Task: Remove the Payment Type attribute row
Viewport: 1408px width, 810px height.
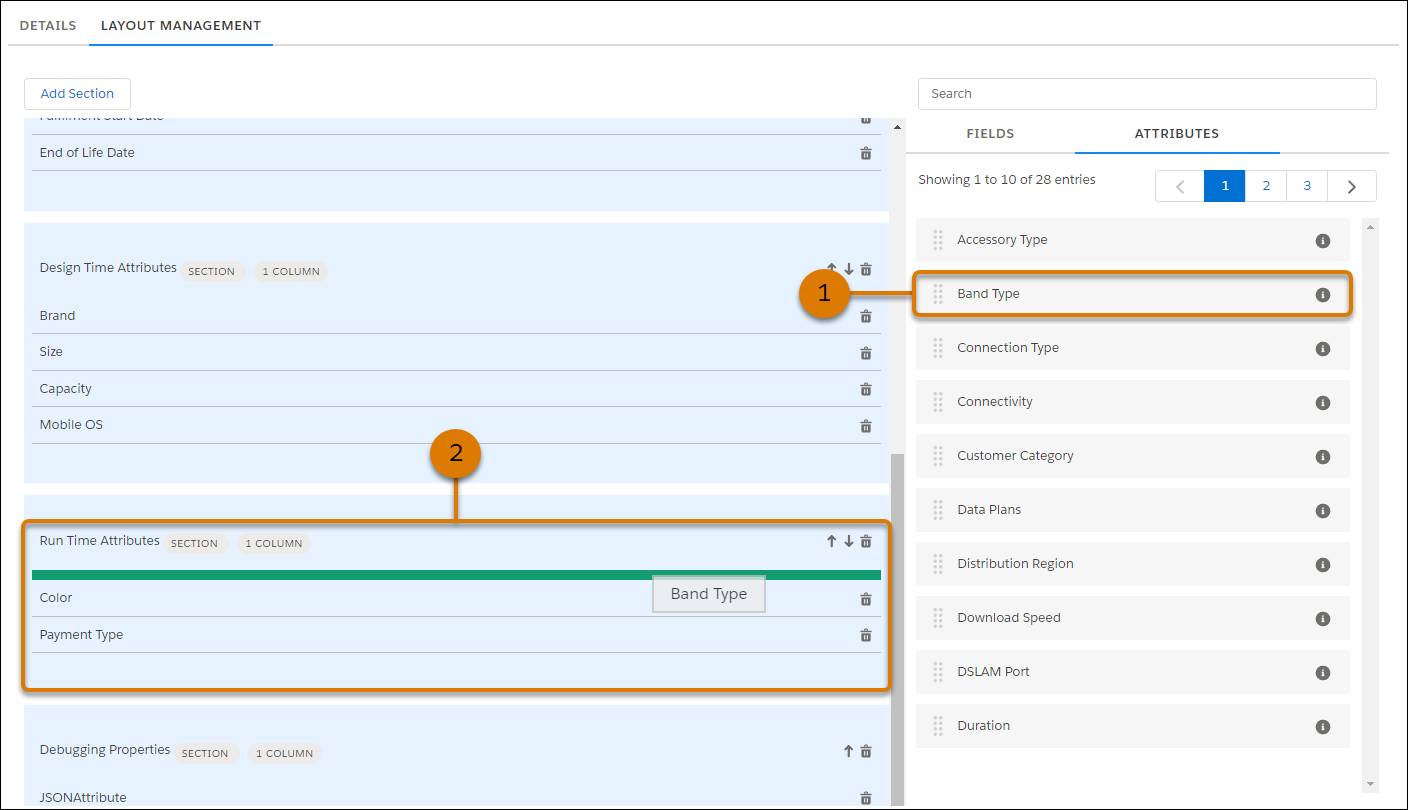Action: pos(866,635)
